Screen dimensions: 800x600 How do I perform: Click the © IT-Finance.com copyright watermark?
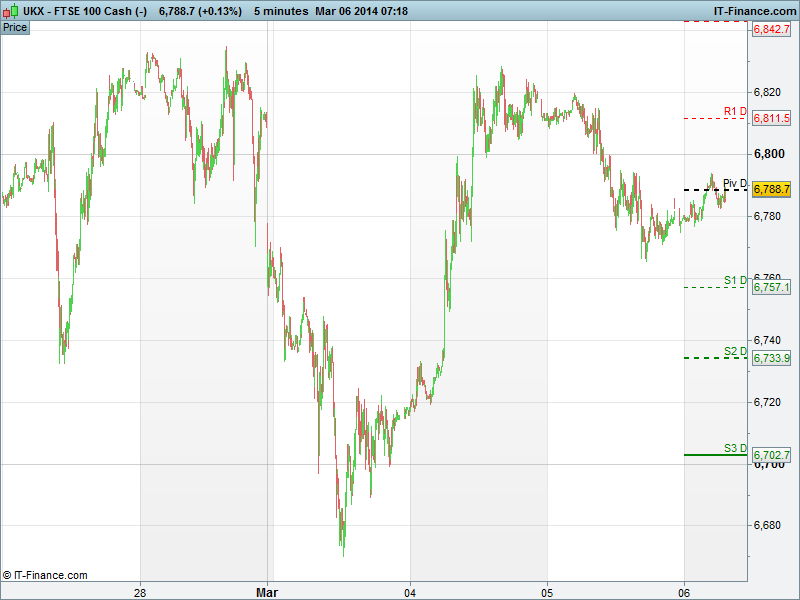[45, 575]
